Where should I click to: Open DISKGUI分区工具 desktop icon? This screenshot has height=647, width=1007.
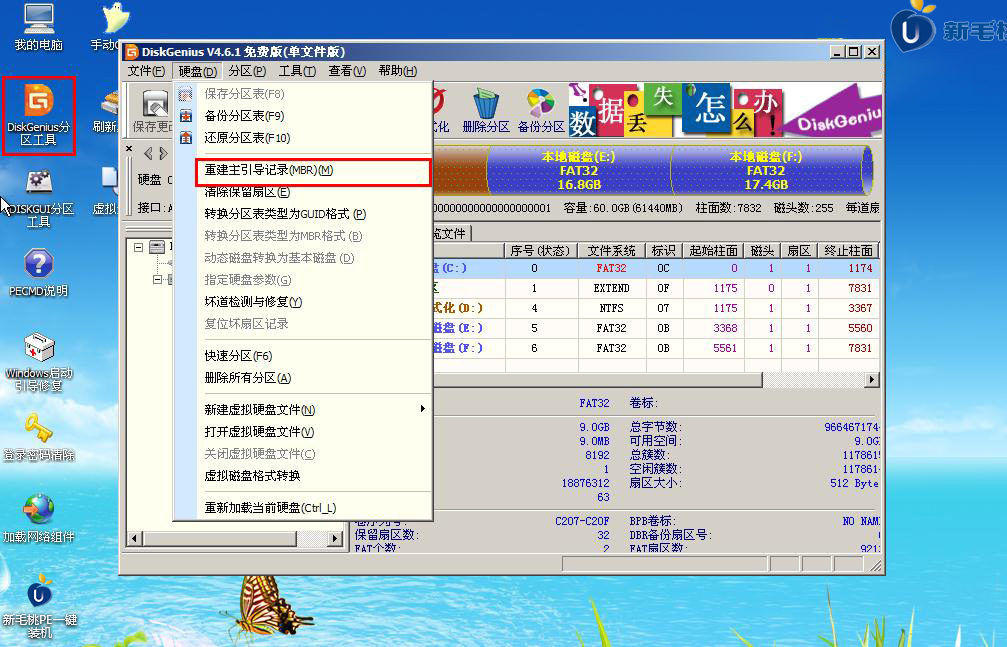(x=40, y=198)
